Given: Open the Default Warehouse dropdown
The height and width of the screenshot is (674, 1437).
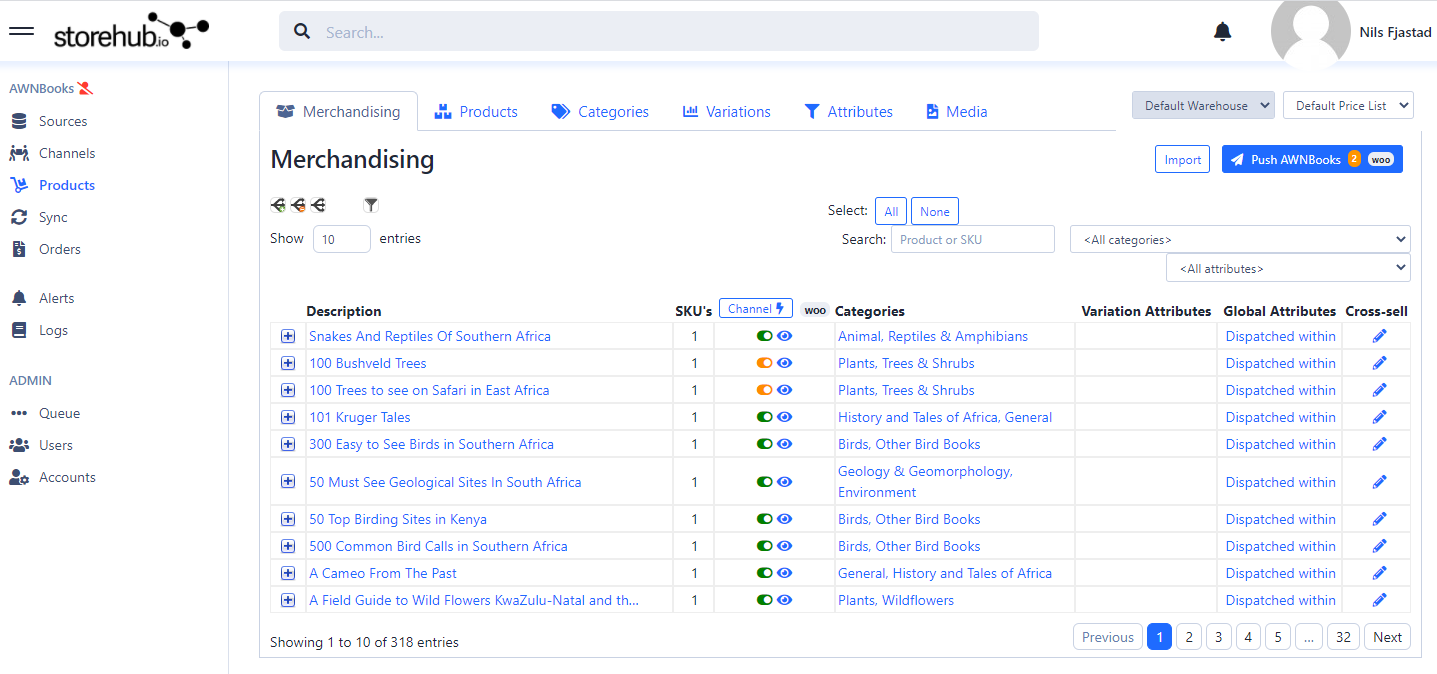Looking at the screenshot, I should (x=1203, y=105).
